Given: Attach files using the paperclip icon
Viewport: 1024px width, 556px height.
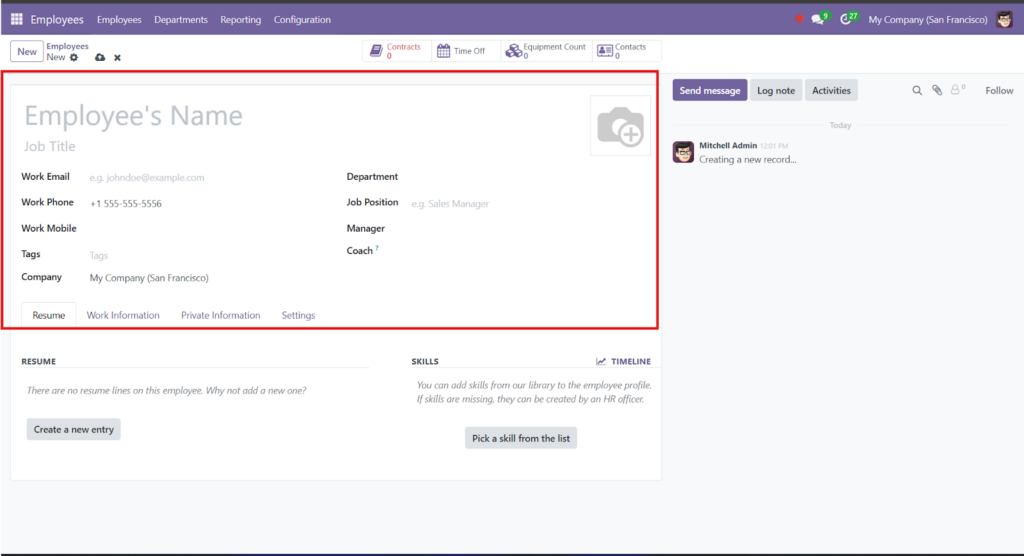Looking at the screenshot, I should (937, 90).
